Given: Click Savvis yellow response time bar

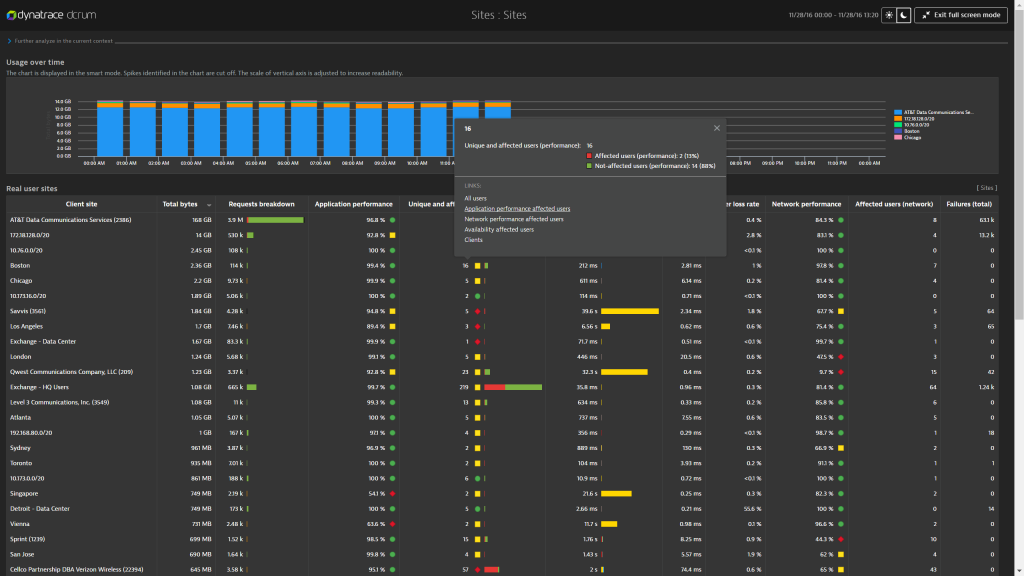Looking at the screenshot, I should 630,312.
